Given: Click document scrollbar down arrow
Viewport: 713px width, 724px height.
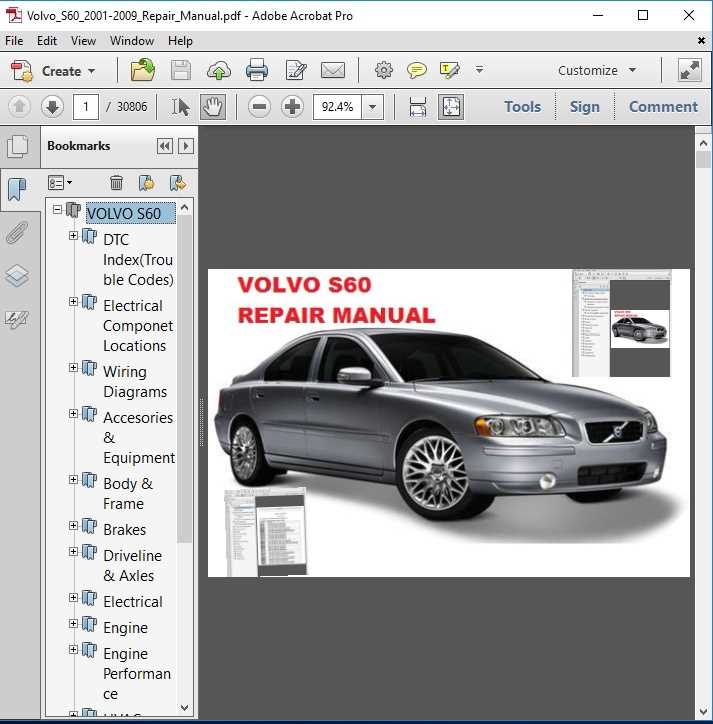Looking at the screenshot, I should [x=703, y=712].
